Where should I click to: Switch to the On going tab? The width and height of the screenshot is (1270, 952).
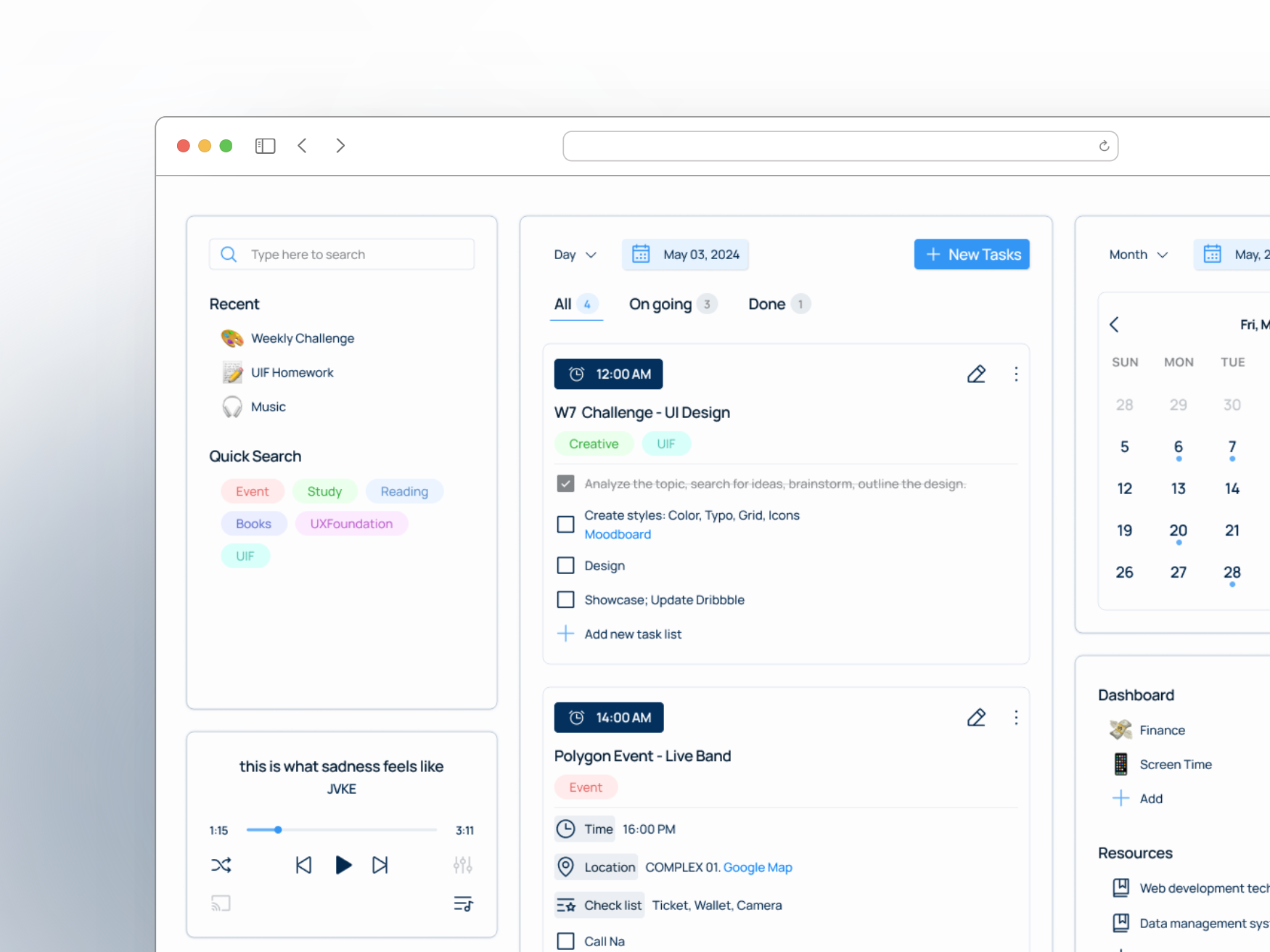pyautogui.click(x=673, y=304)
